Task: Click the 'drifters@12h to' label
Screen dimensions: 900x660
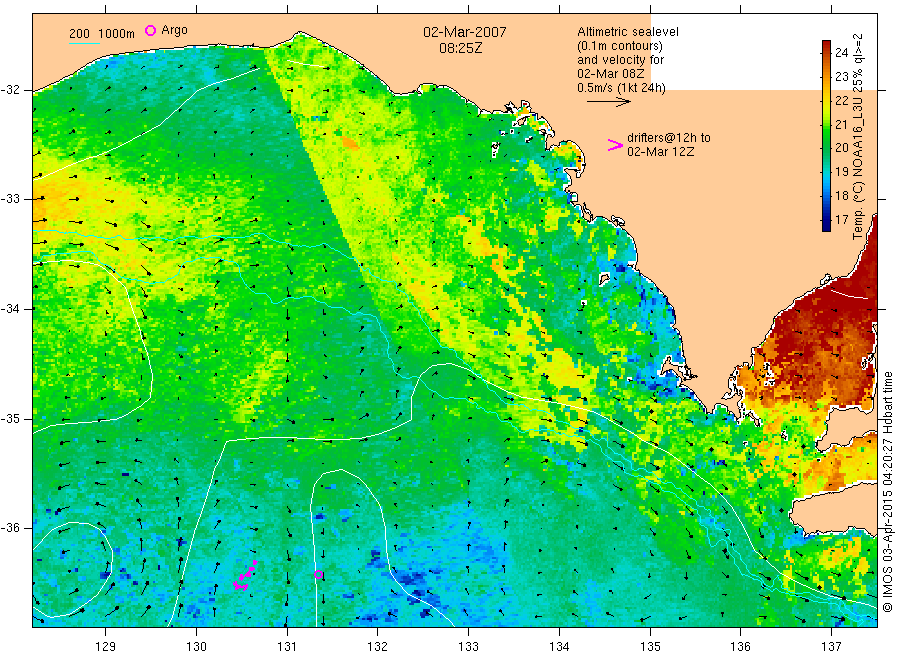Action: 669,138
